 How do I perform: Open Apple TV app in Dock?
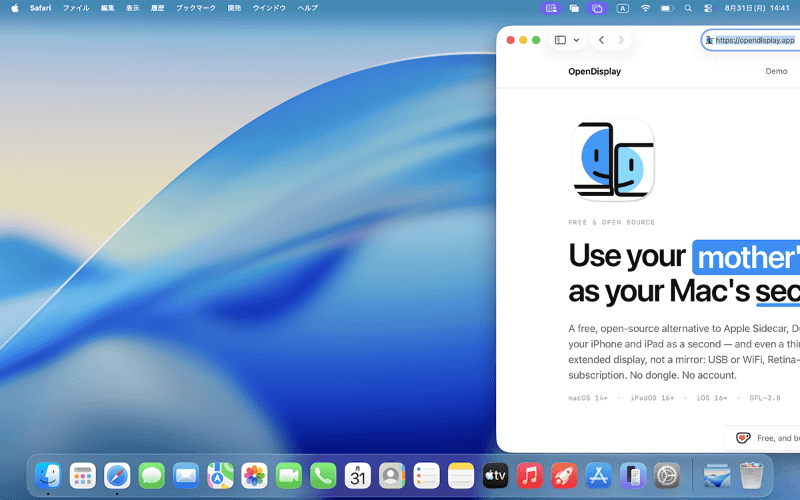click(495, 476)
